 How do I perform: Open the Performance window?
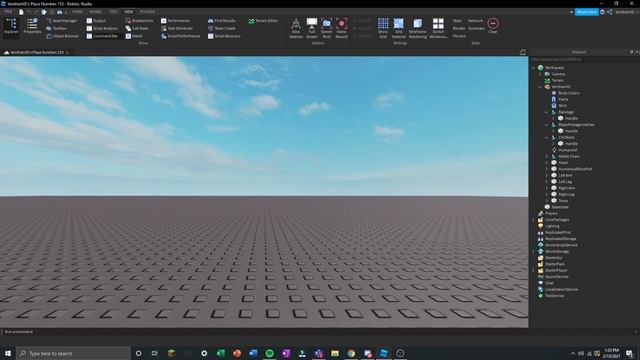point(176,20)
